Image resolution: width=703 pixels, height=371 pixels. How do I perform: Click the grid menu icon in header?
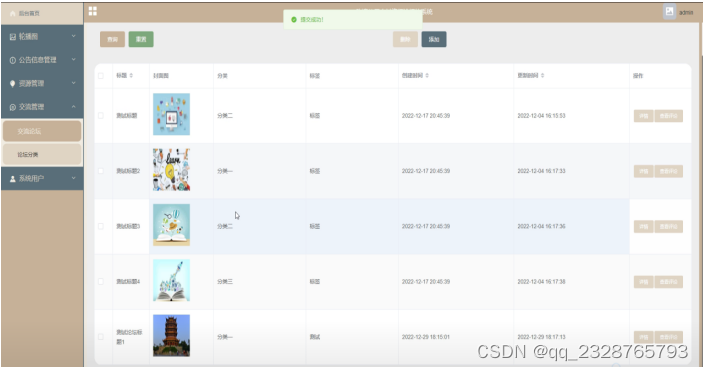coord(93,11)
